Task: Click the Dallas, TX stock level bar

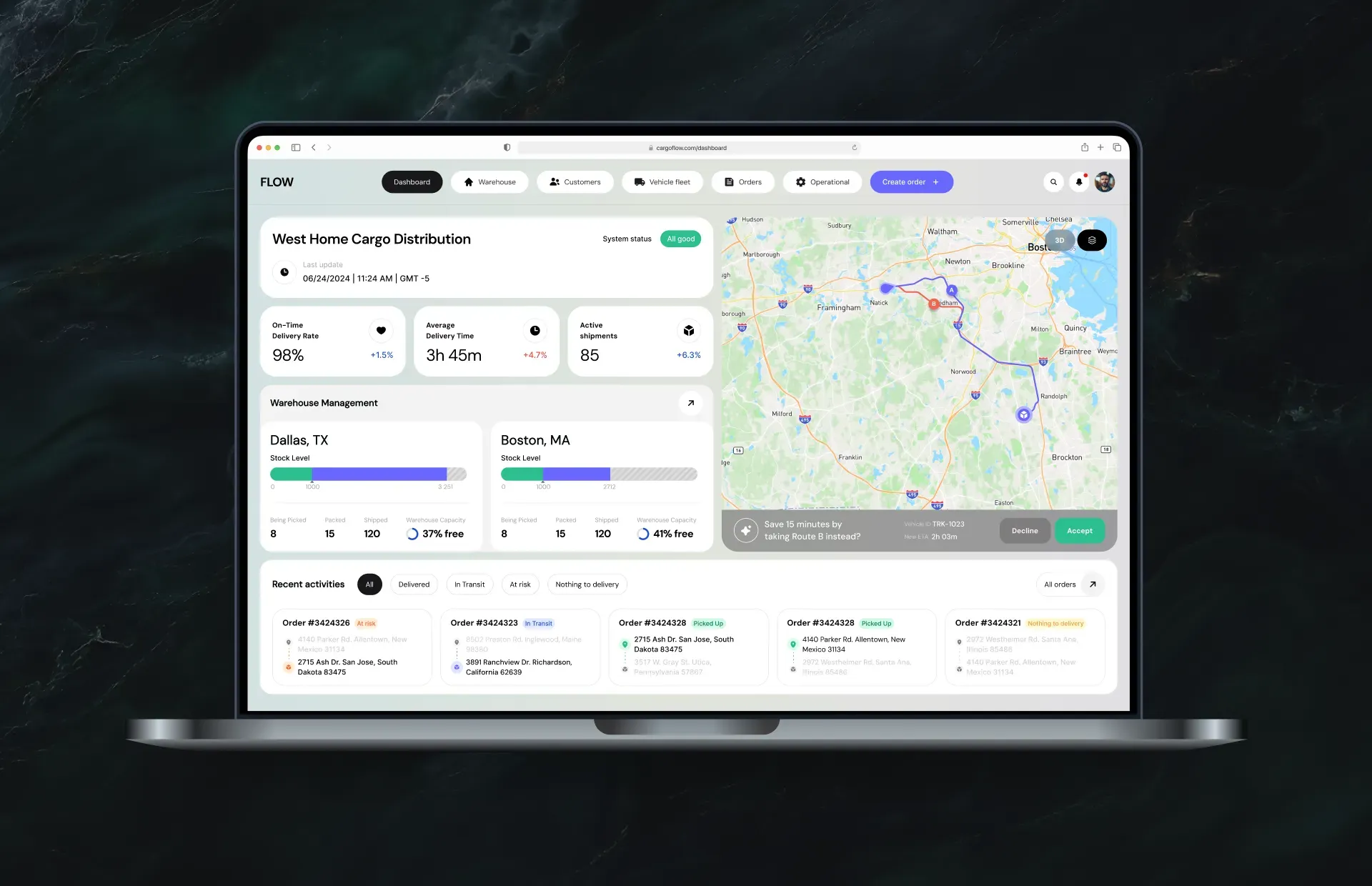Action: click(368, 474)
